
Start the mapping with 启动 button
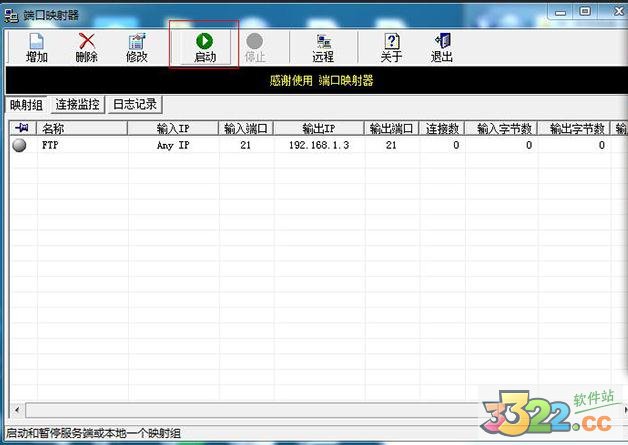click(x=205, y=48)
